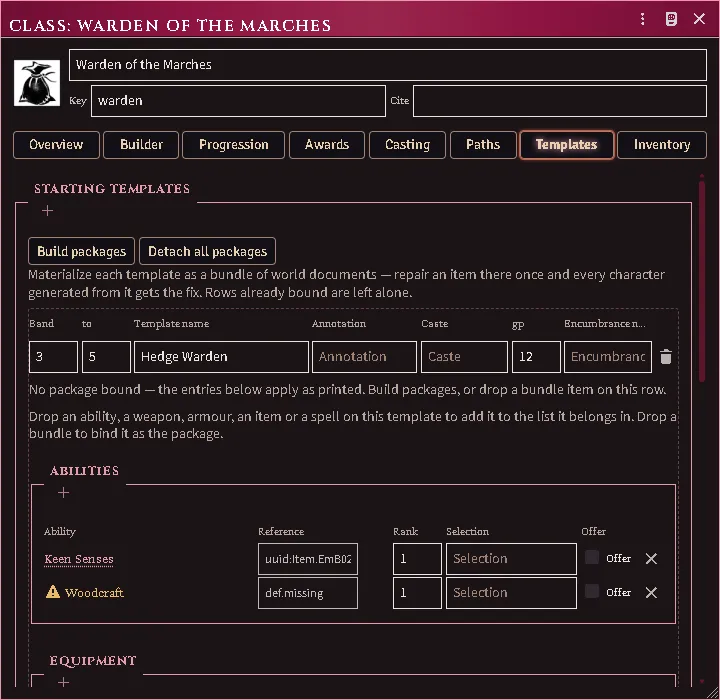The image size is (720, 700).
Task: Open the Inventory tab
Action: tap(662, 145)
